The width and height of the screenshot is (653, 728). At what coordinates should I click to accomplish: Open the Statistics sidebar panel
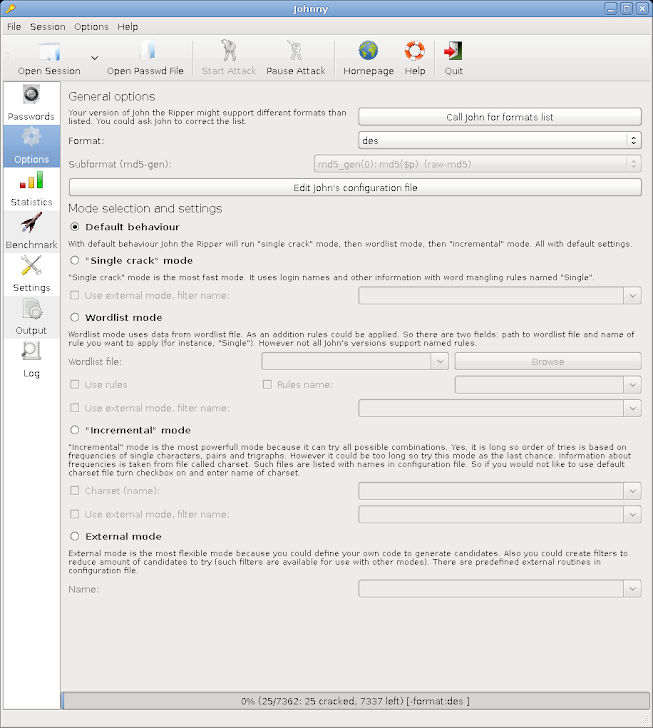pyautogui.click(x=32, y=189)
